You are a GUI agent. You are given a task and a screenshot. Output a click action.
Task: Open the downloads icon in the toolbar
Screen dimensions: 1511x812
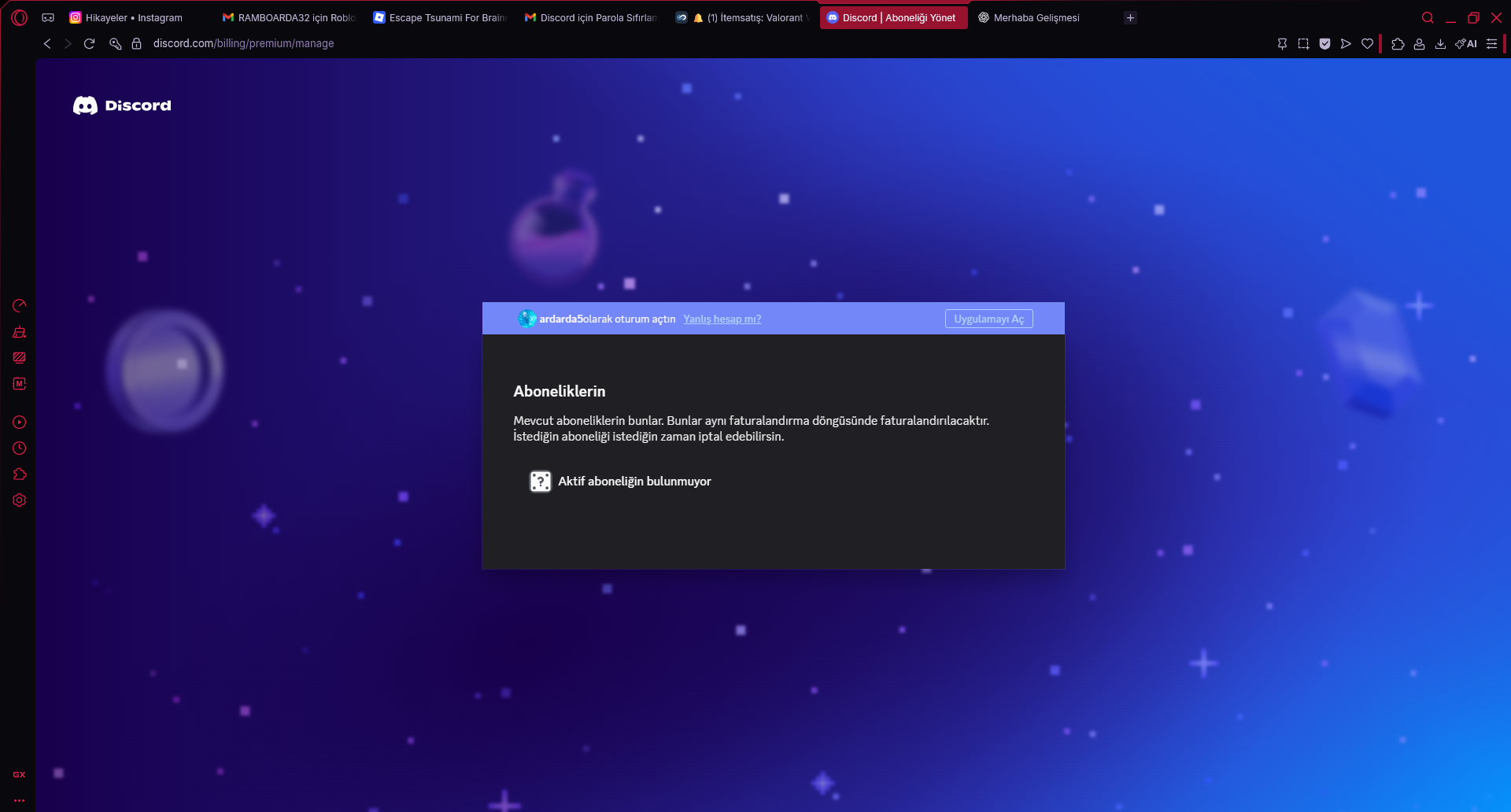pyautogui.click(x=1440, y=44)
